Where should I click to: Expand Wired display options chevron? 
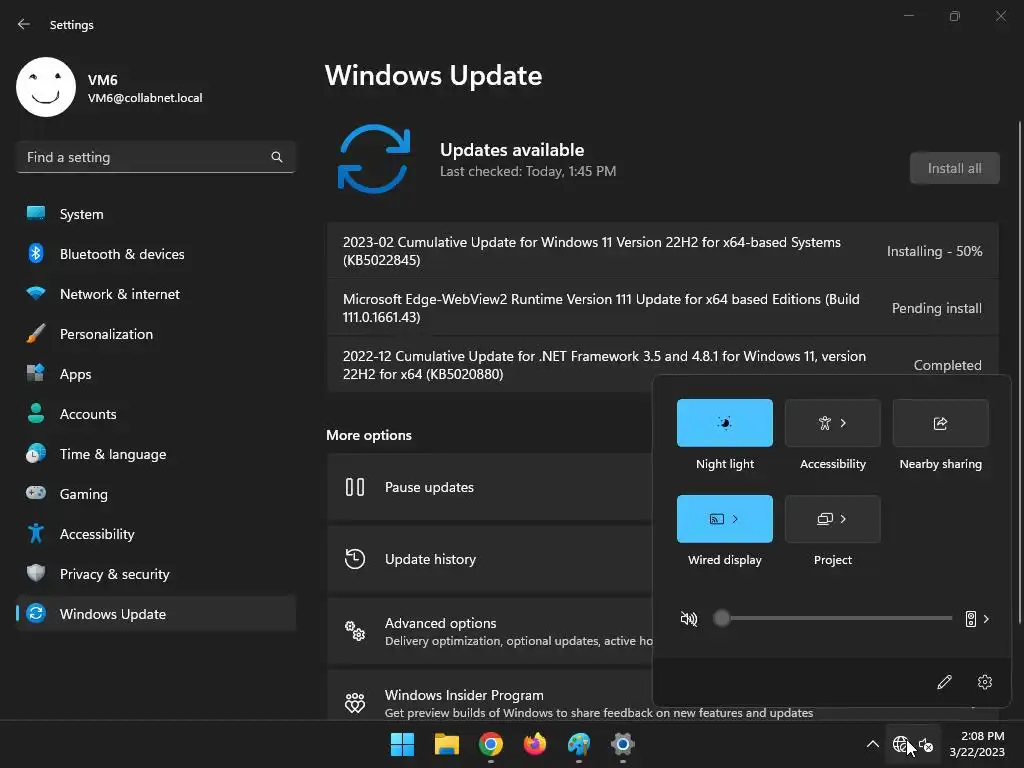pos(735,519)
